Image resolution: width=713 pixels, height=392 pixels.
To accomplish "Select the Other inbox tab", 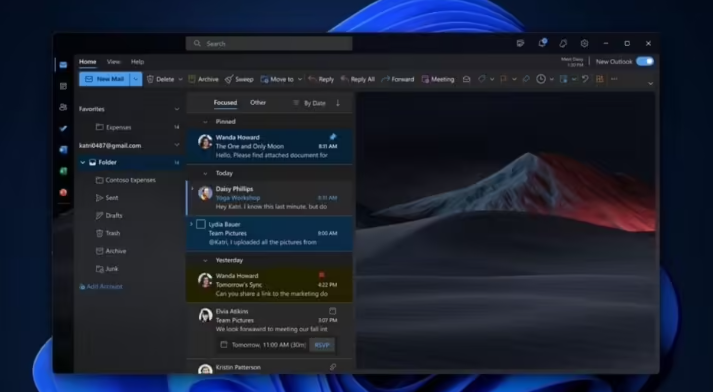I will click(x=258, y=103).
